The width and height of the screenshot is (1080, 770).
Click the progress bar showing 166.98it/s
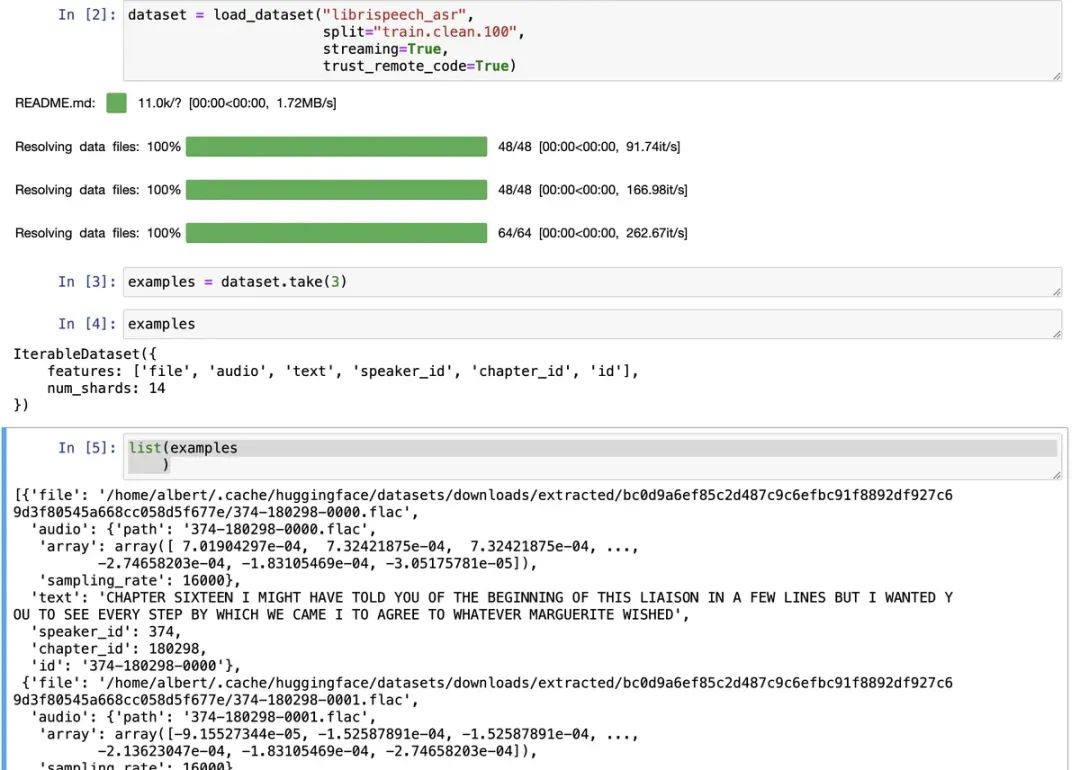coord(336,190)
